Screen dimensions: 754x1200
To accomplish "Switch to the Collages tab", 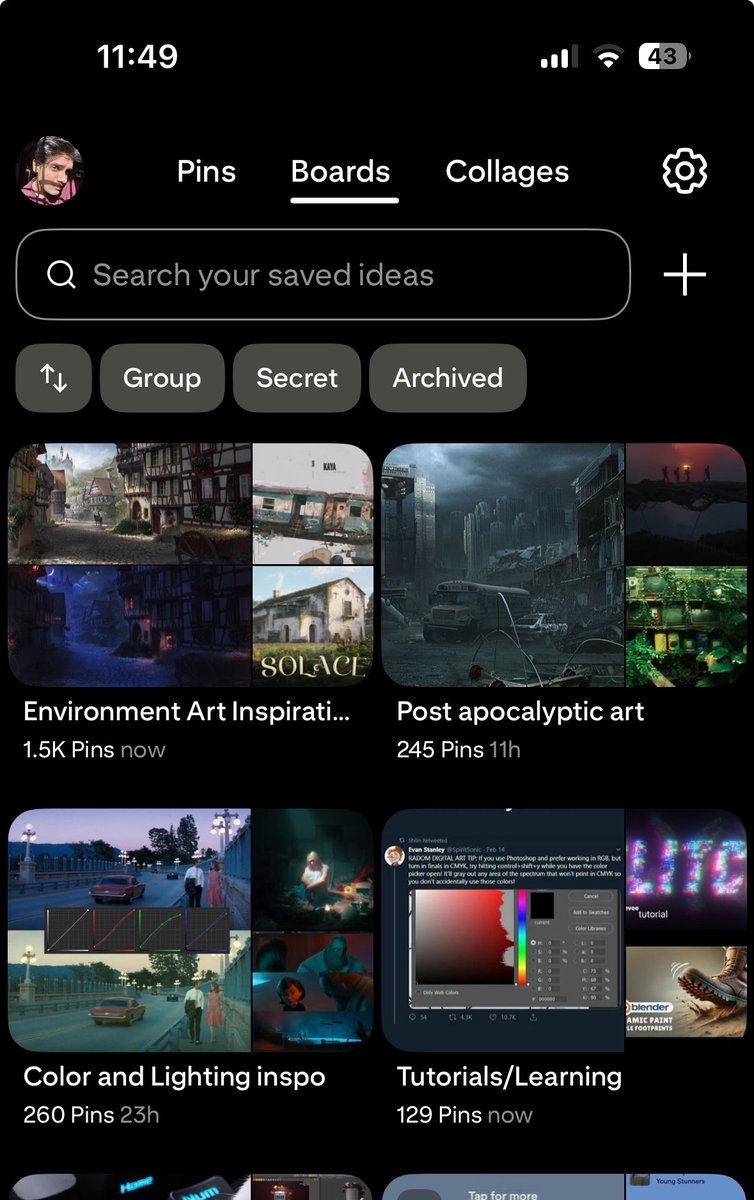I will coord(507,171).
